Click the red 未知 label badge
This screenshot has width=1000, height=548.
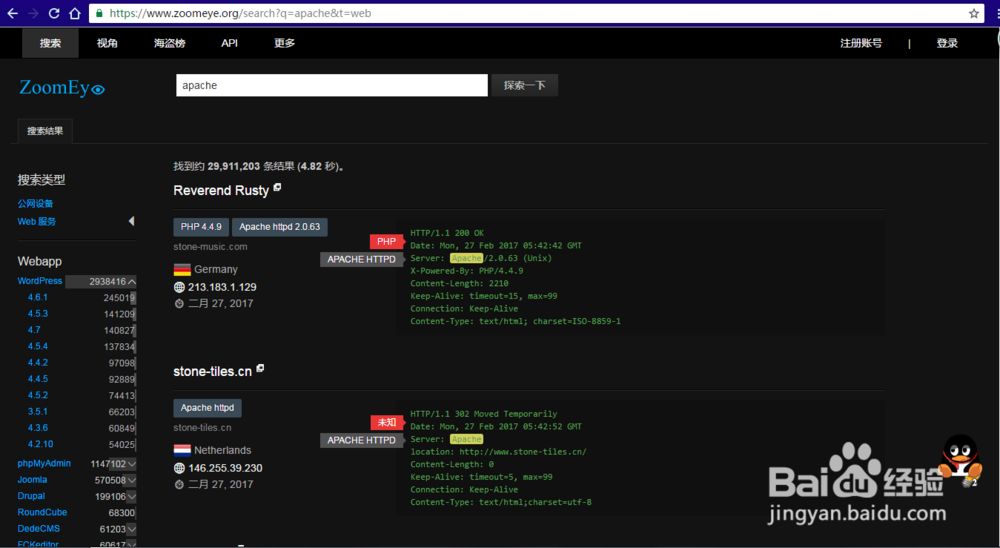387,422
